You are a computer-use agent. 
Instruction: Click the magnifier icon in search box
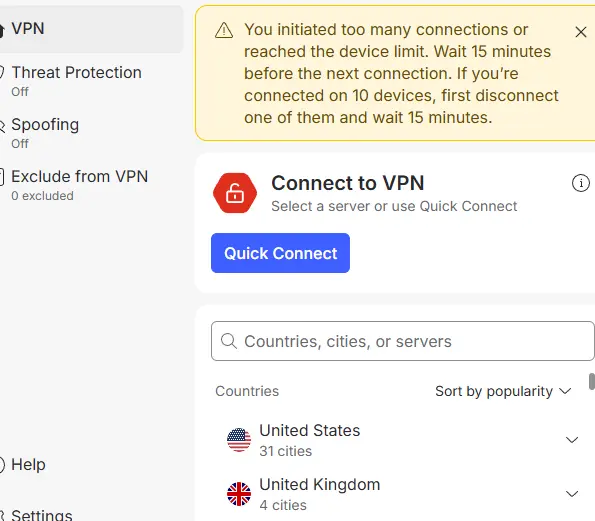click(x=229, y=341)
